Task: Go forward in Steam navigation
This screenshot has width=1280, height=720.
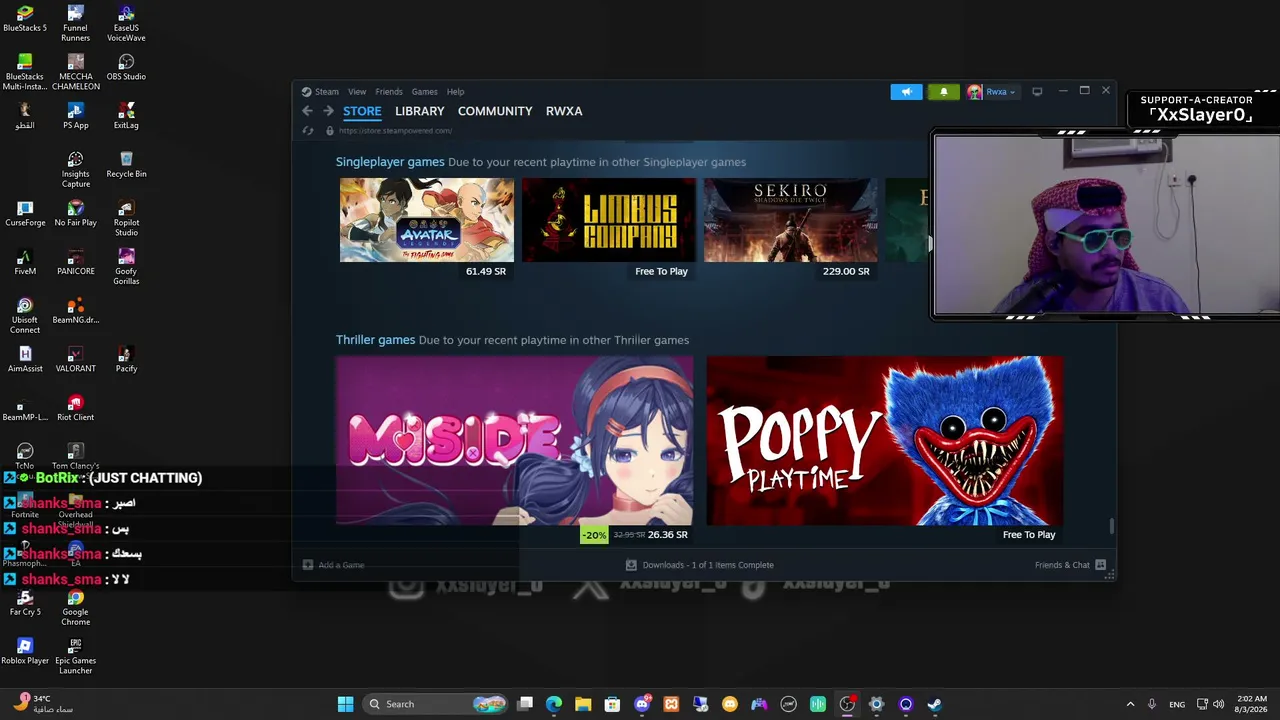Action: tap(328, 111)
